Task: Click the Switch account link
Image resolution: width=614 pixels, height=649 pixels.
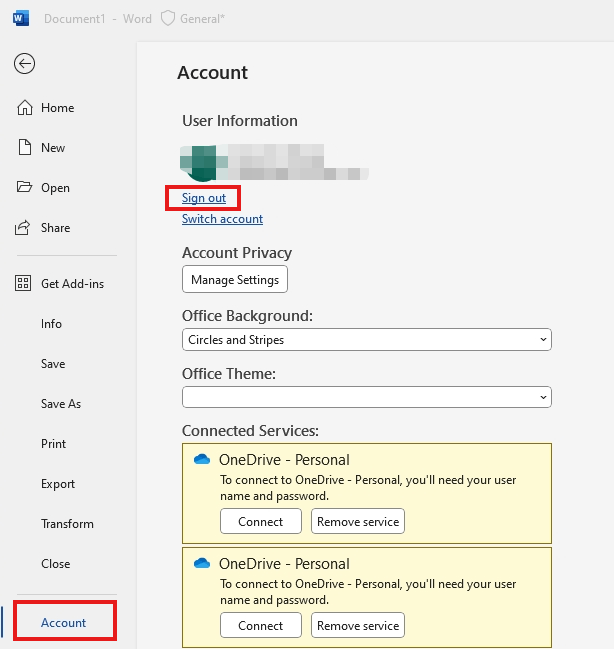Action: 222,219
